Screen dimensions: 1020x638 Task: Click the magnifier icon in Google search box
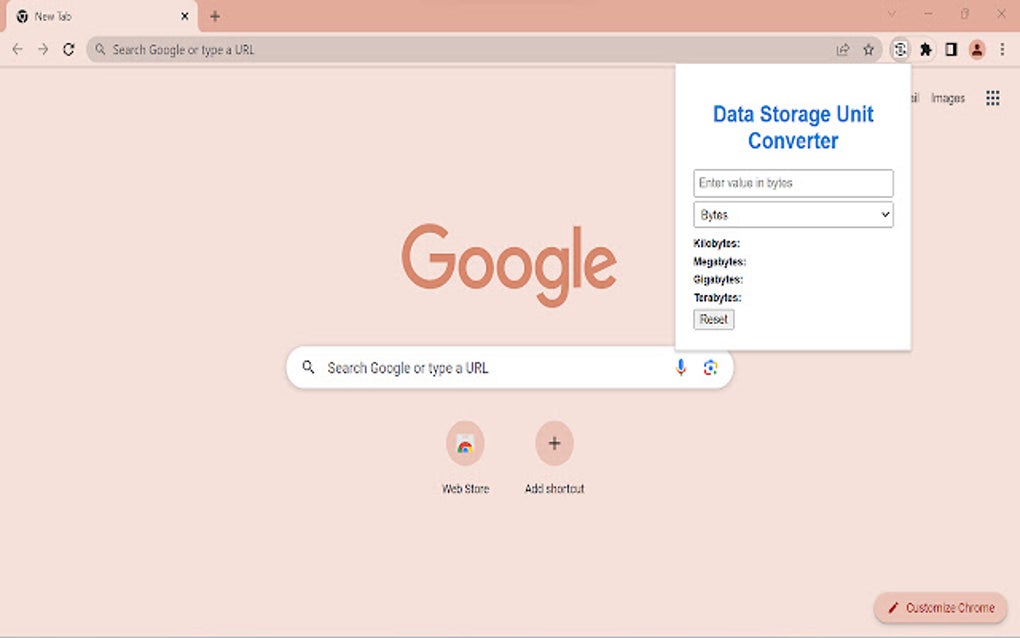pos(308,367)
